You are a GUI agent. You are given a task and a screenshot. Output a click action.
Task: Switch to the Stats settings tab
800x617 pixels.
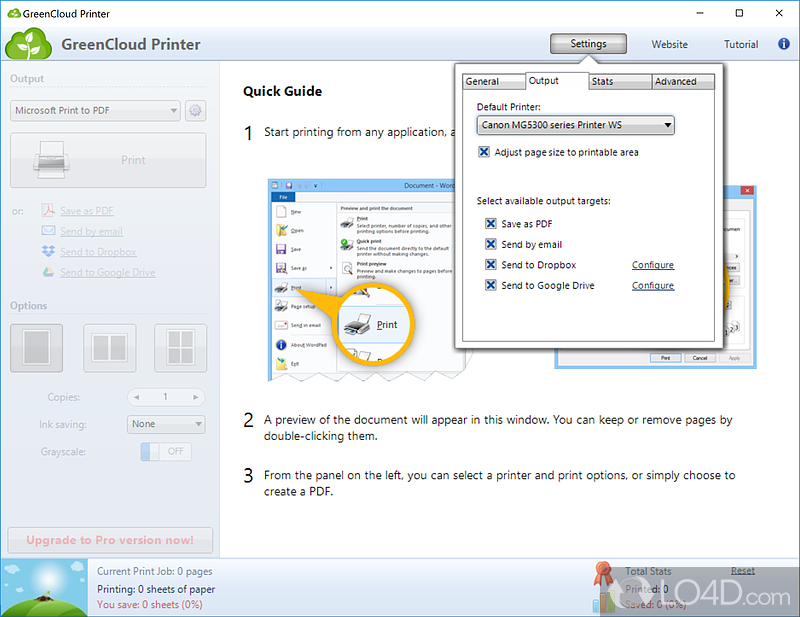pos(620,82)
